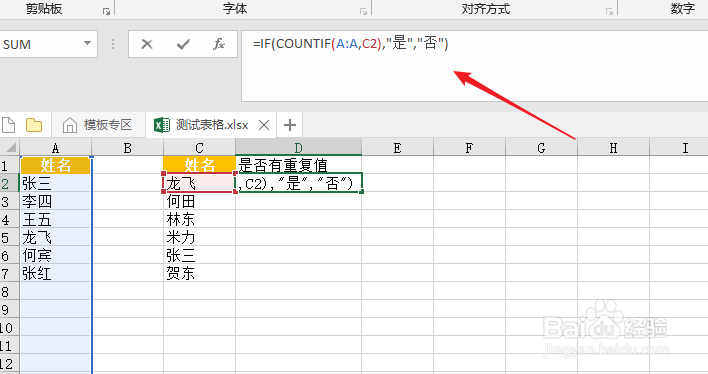The height and width of the screenshot is (374, 708).
Task: Click cell A3 containing 李四
Action: point(56,201)
